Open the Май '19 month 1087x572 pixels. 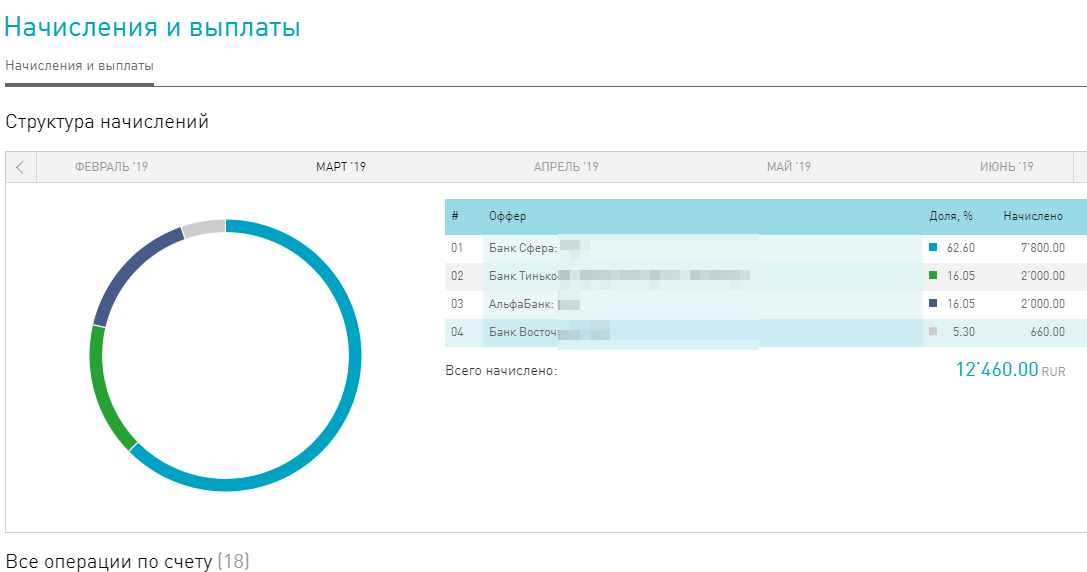[789, 167]
